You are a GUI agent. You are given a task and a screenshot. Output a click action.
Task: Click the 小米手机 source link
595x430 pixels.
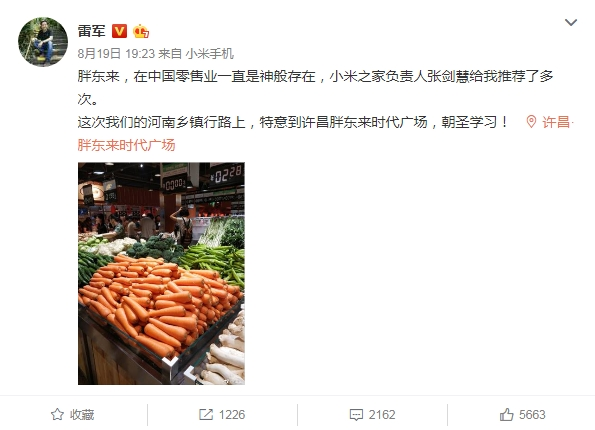pos(209,54)
